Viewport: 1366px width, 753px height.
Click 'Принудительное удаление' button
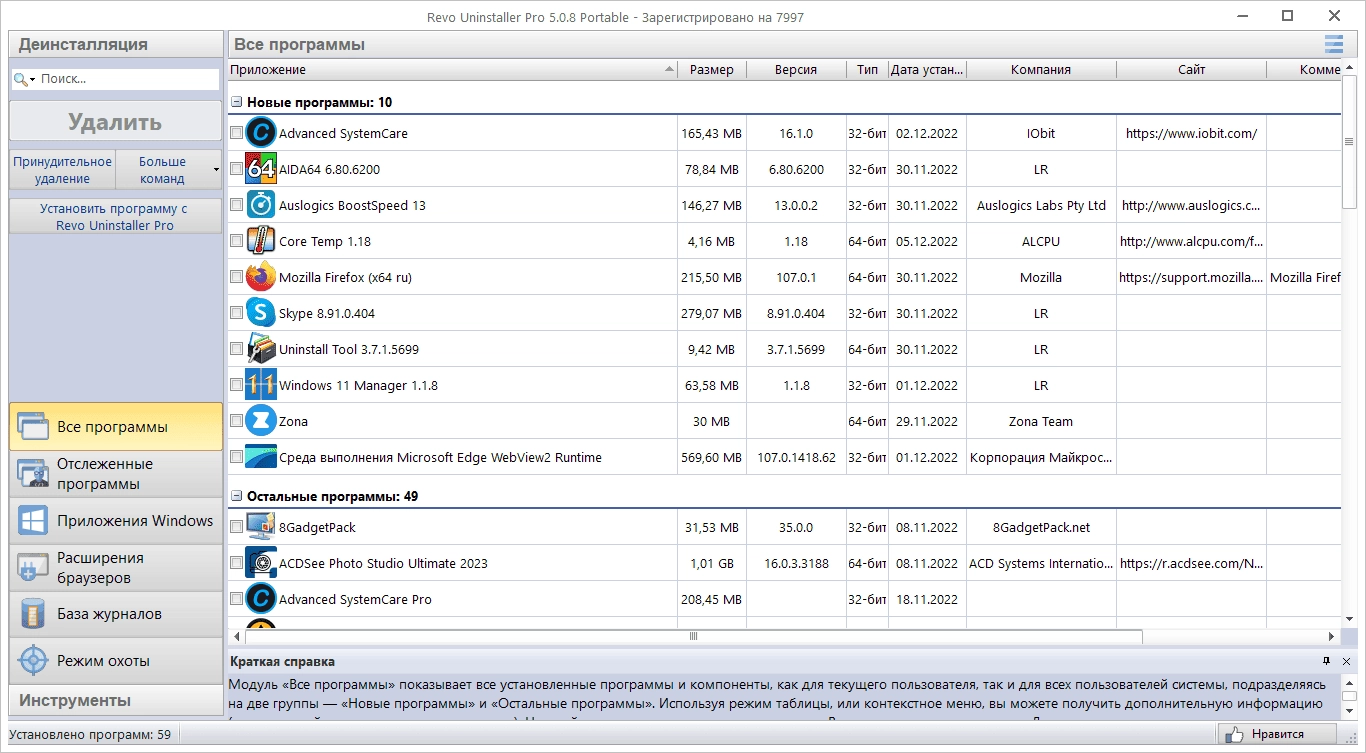click(62, 170)
